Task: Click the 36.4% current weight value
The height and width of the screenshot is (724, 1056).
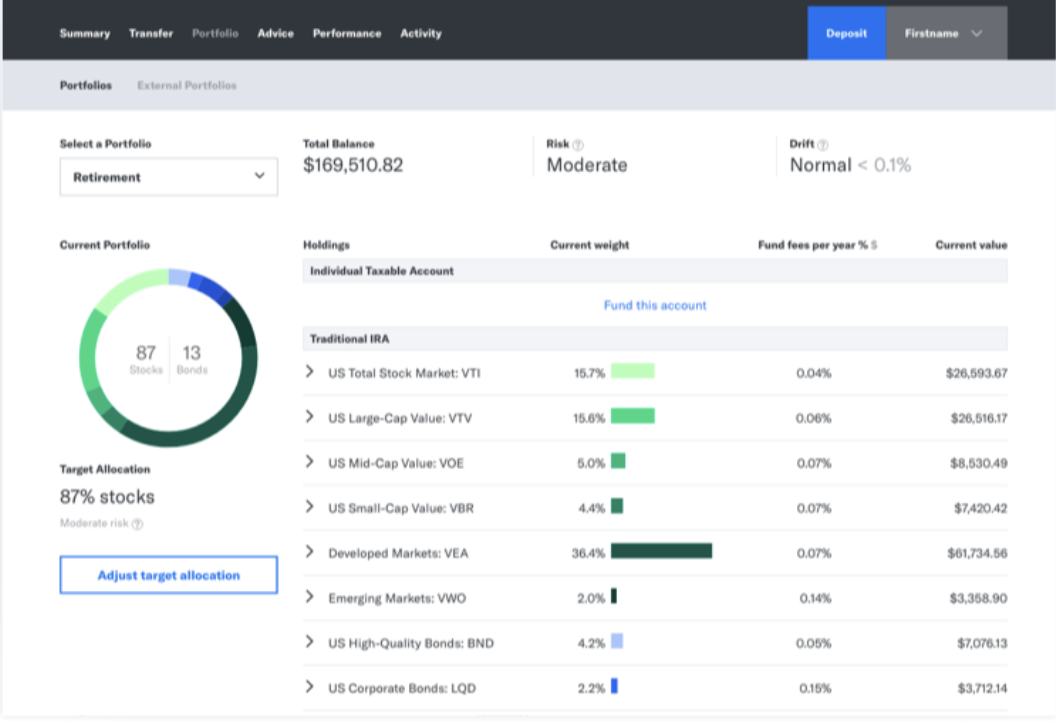Action: coord(588,554)
